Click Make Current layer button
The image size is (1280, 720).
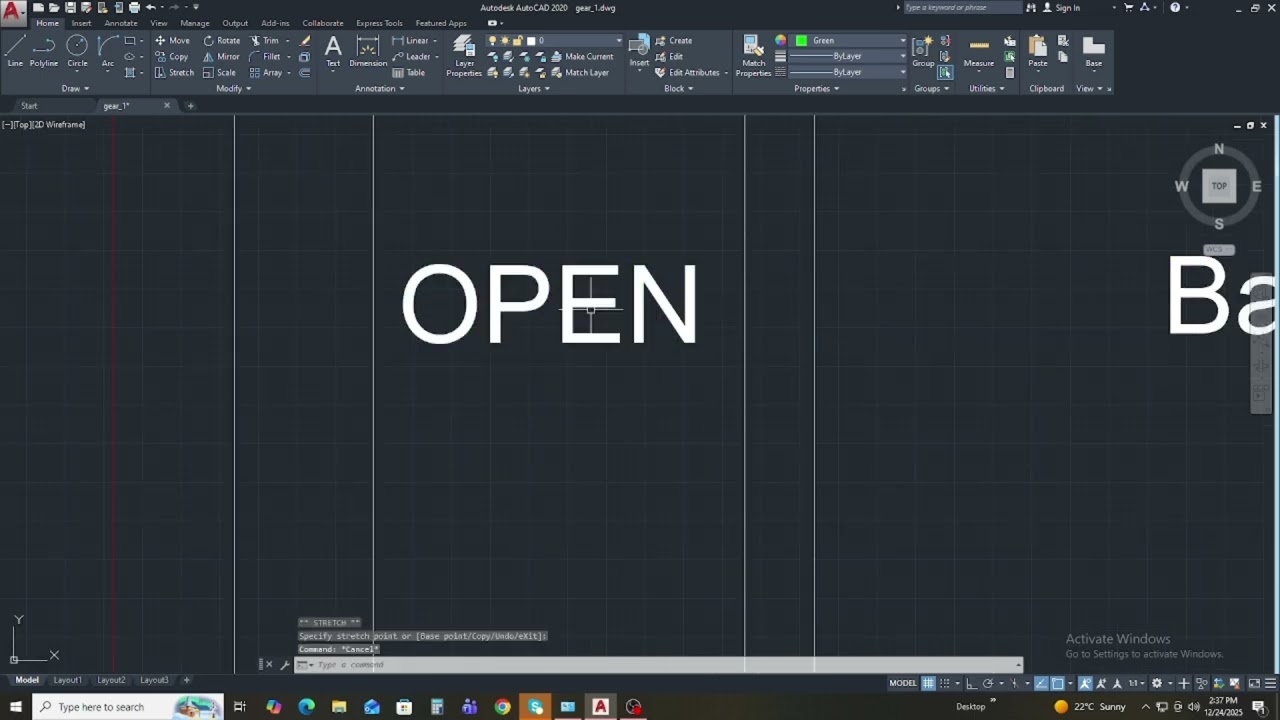point(581,57)
